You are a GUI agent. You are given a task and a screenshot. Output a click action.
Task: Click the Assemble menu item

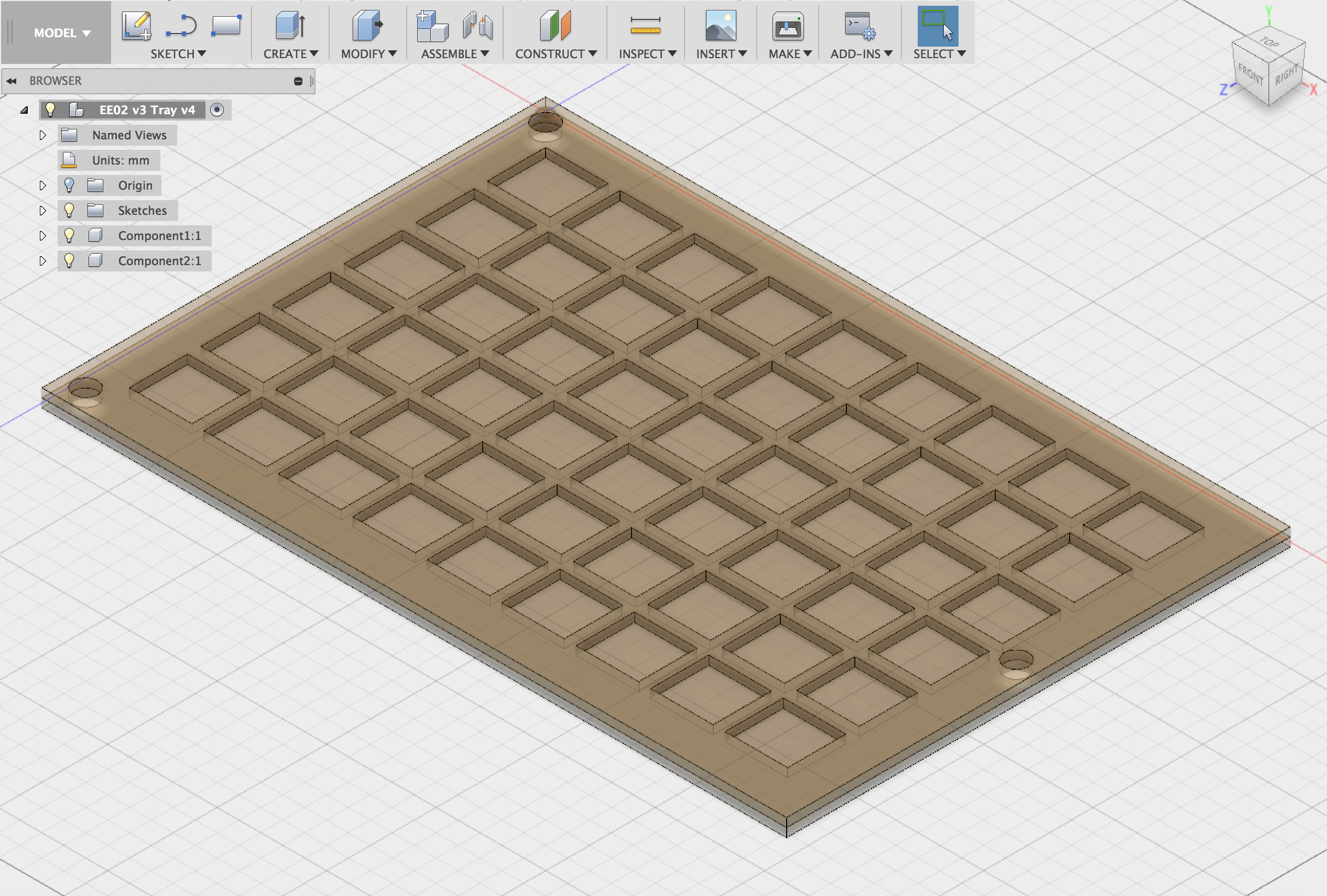tap(452, 53)
